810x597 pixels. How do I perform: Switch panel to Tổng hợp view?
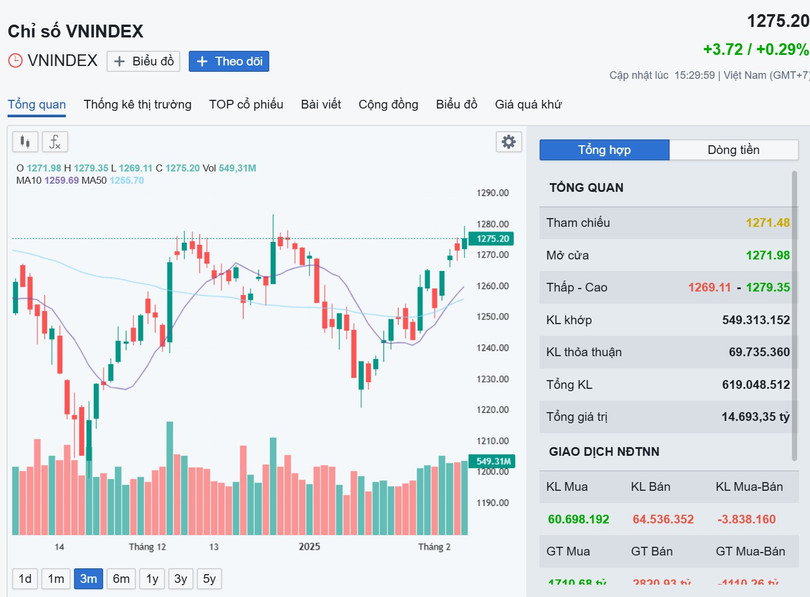(x=604, y=150)
